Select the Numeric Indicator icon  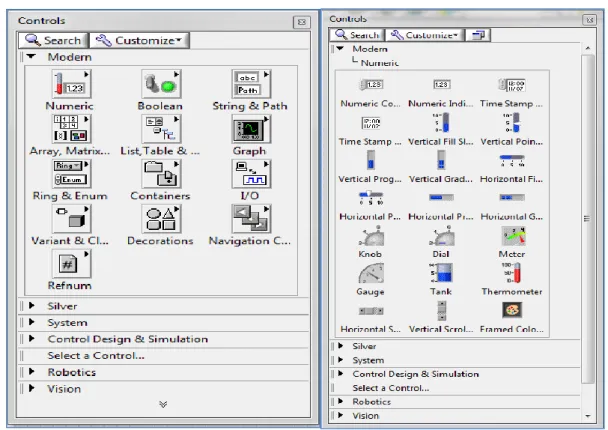(441, 85)
